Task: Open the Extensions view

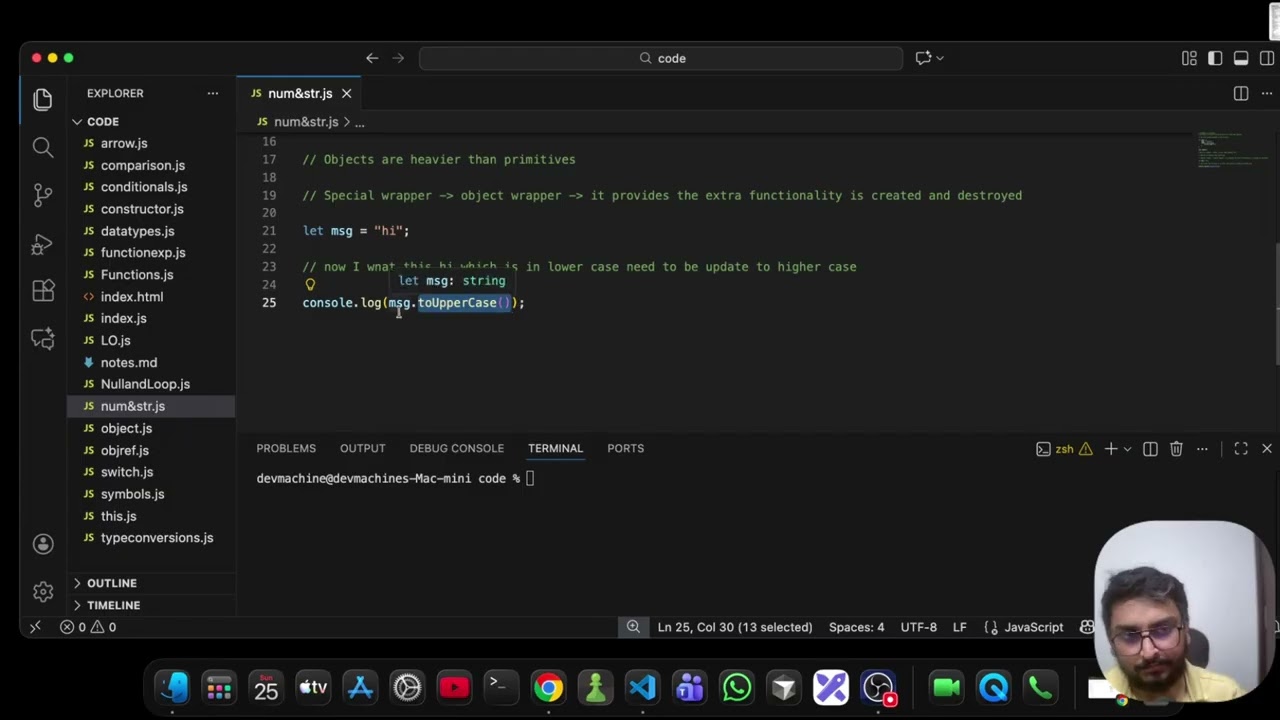Action: 42,291
